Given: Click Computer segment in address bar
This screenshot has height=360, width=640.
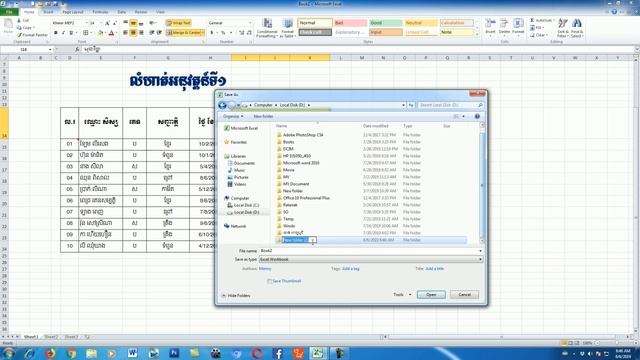Looking at the screenshot, I should point(263,105).
